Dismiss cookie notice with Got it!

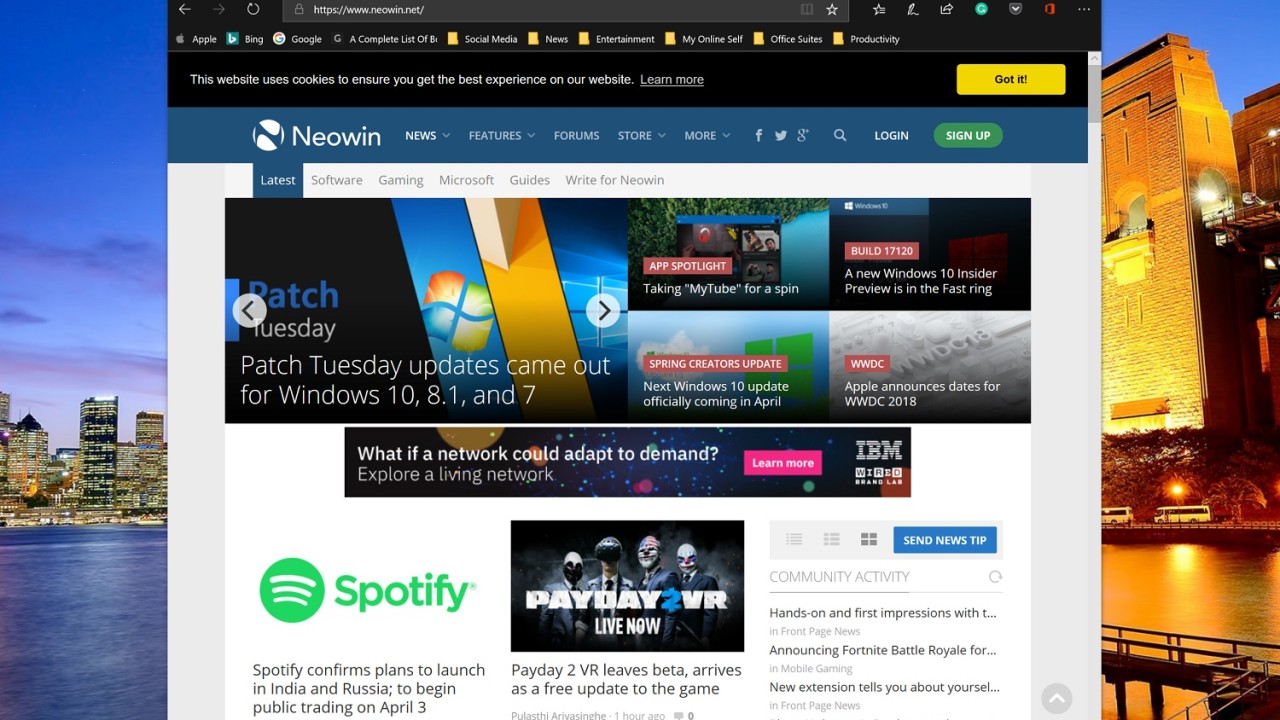point(1011,79)
